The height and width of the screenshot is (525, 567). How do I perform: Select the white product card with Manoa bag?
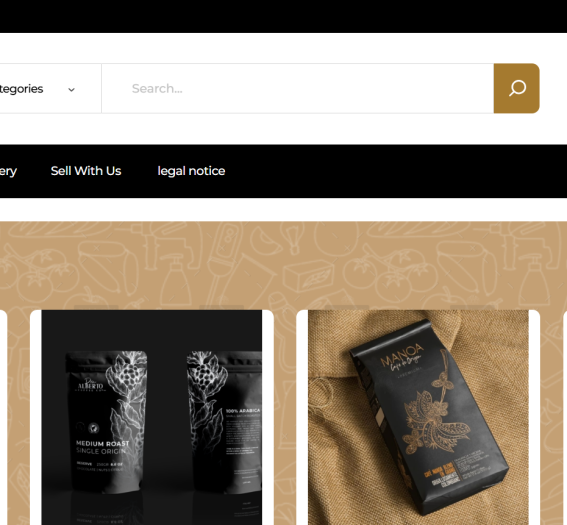click(418, 417)
